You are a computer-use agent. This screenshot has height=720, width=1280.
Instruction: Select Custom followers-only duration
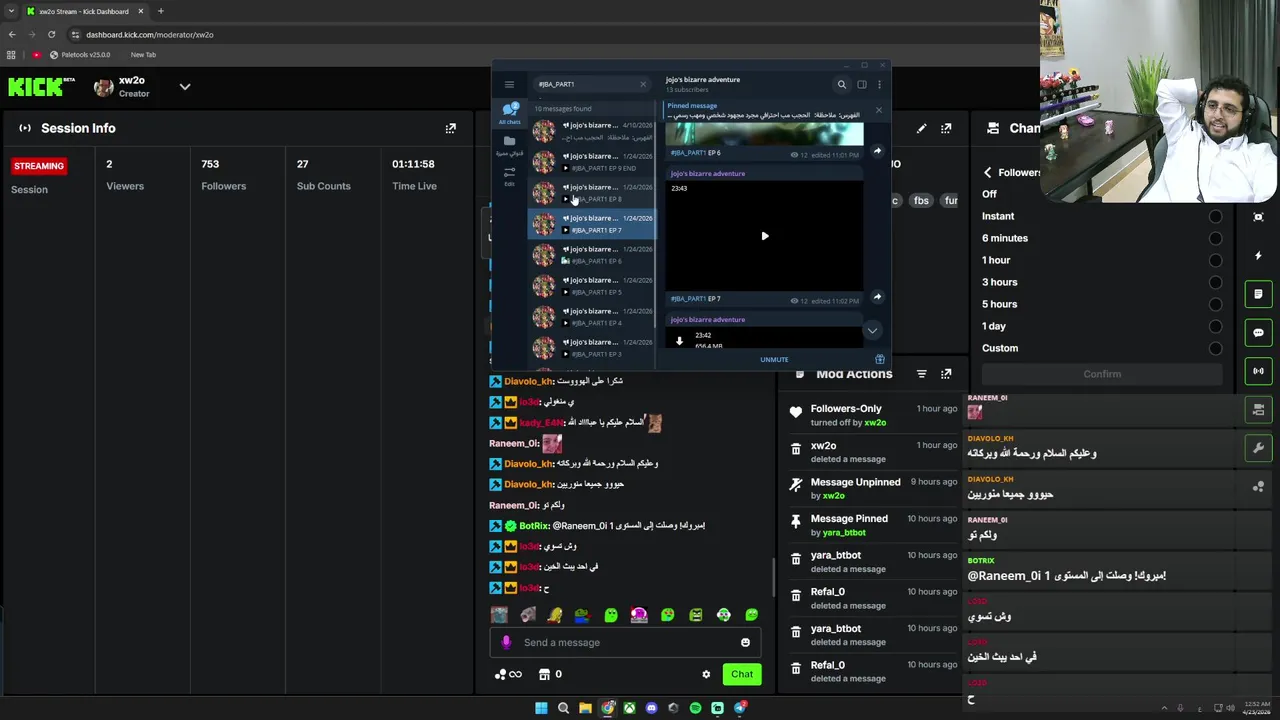(x=1215, y=348)
